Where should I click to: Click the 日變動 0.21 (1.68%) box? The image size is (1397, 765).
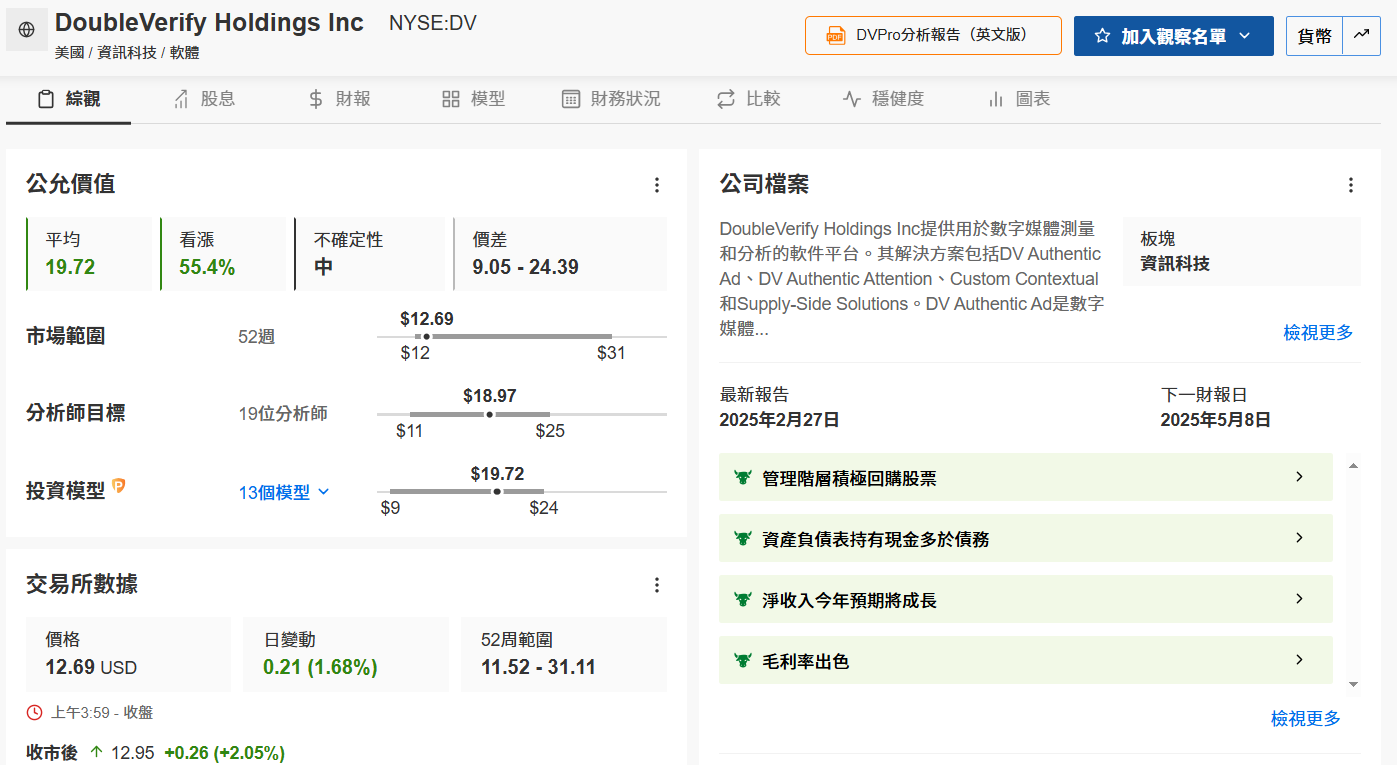[346, 654]
